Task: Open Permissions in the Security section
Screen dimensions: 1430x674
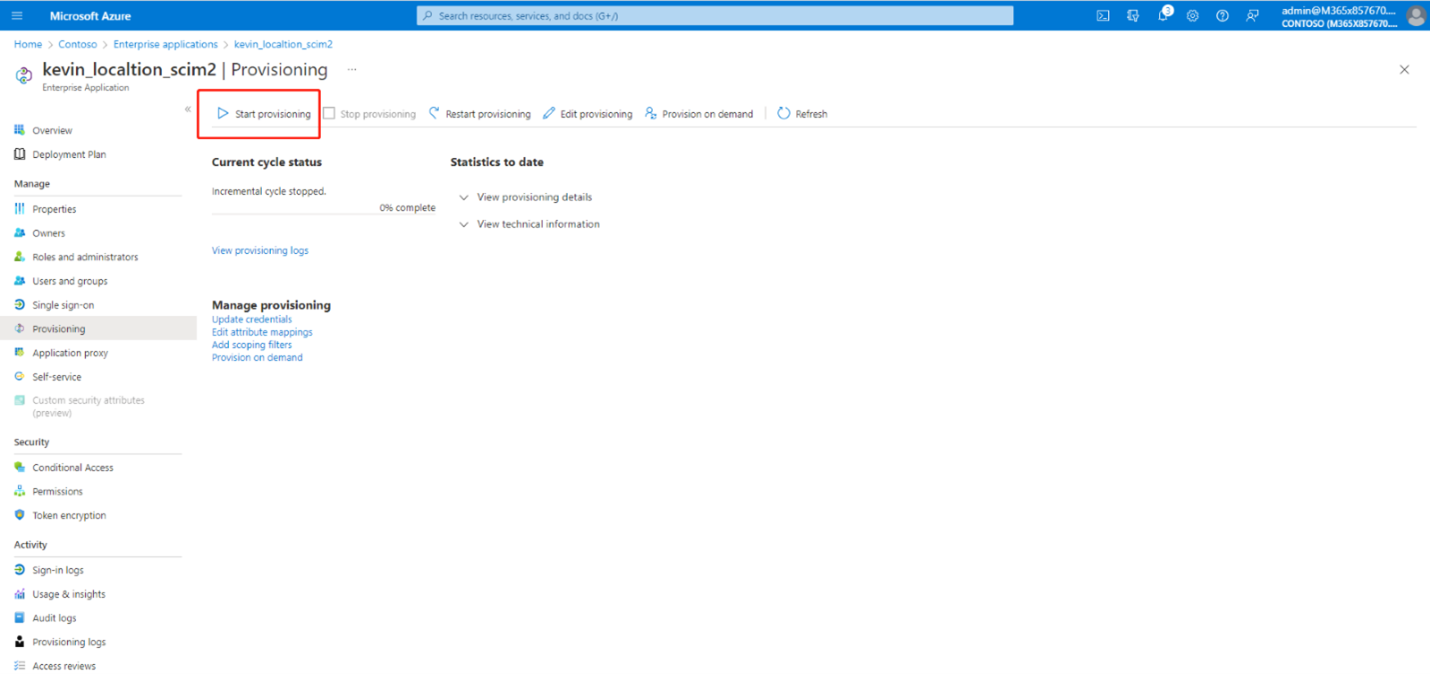Action: coord(57,491)
